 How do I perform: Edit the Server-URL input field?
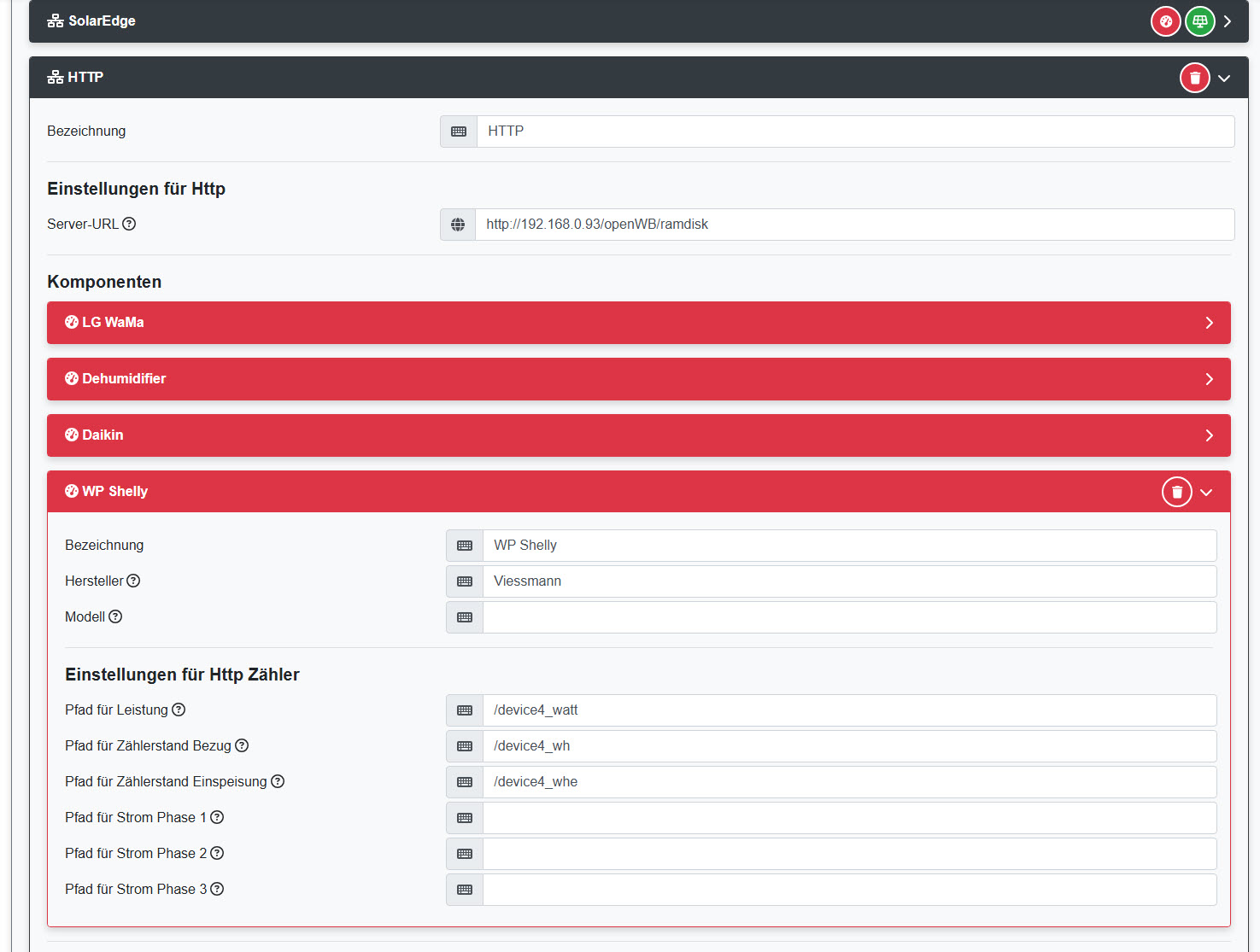(x=854, y=225)
